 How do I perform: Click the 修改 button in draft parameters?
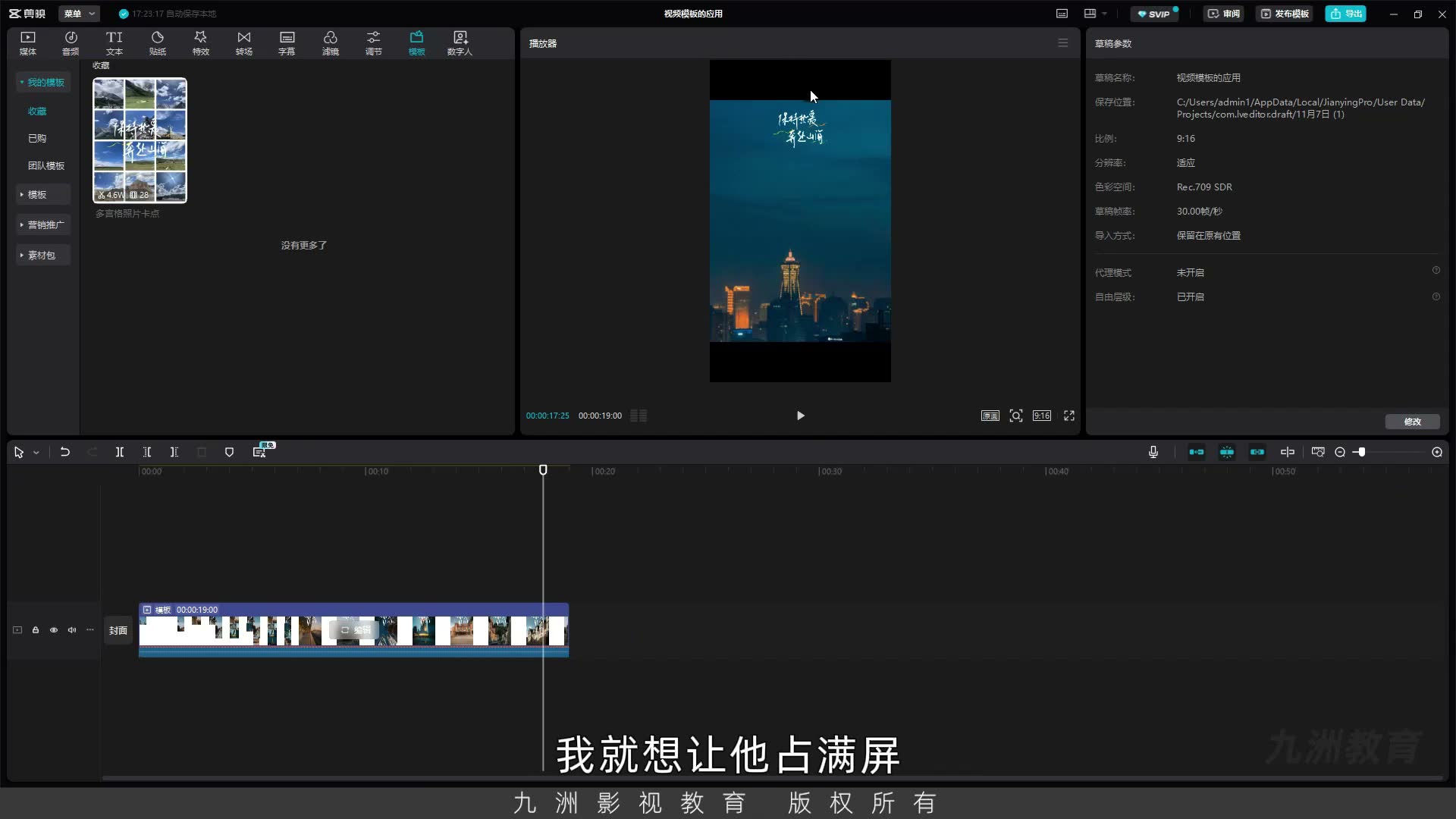(1412, 422)
